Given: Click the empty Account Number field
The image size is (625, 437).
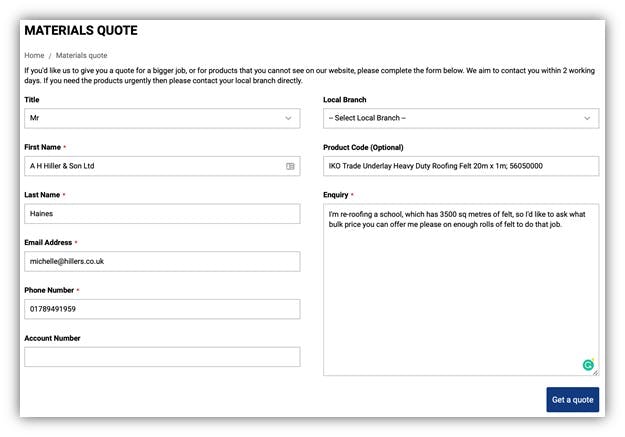Looking at the screenshot, I should [162, 357].
